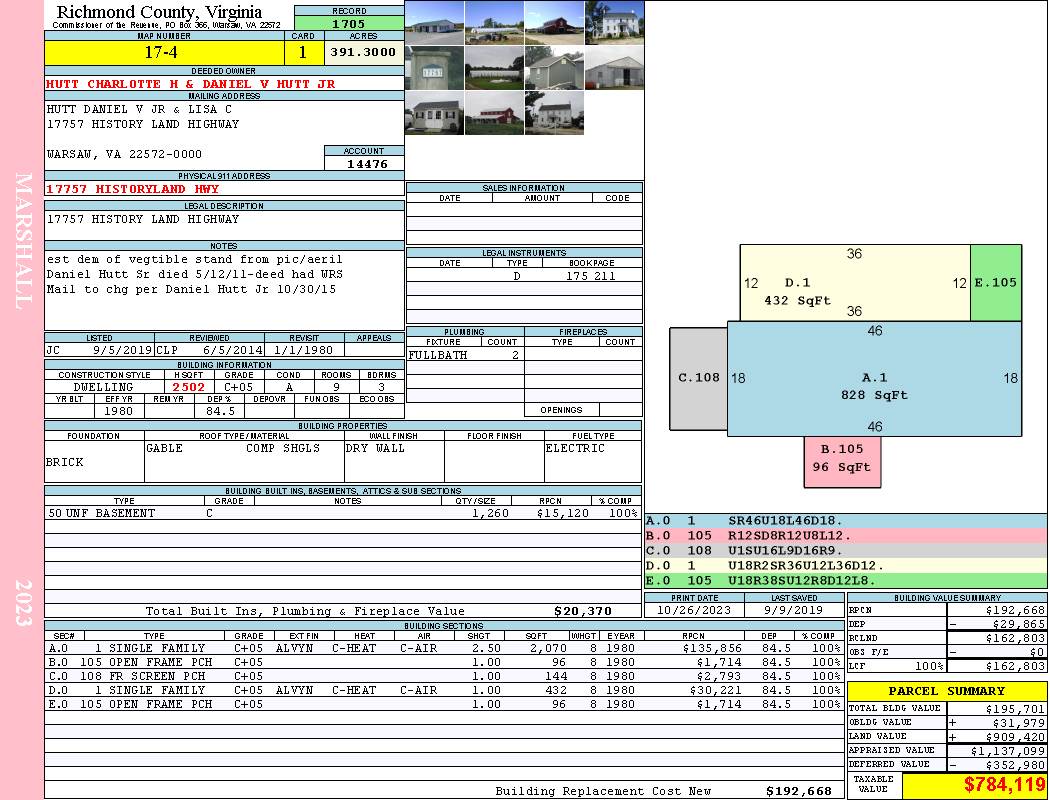
Task: Select the yellow Parcel Summary header
Action: coord(946,691)
